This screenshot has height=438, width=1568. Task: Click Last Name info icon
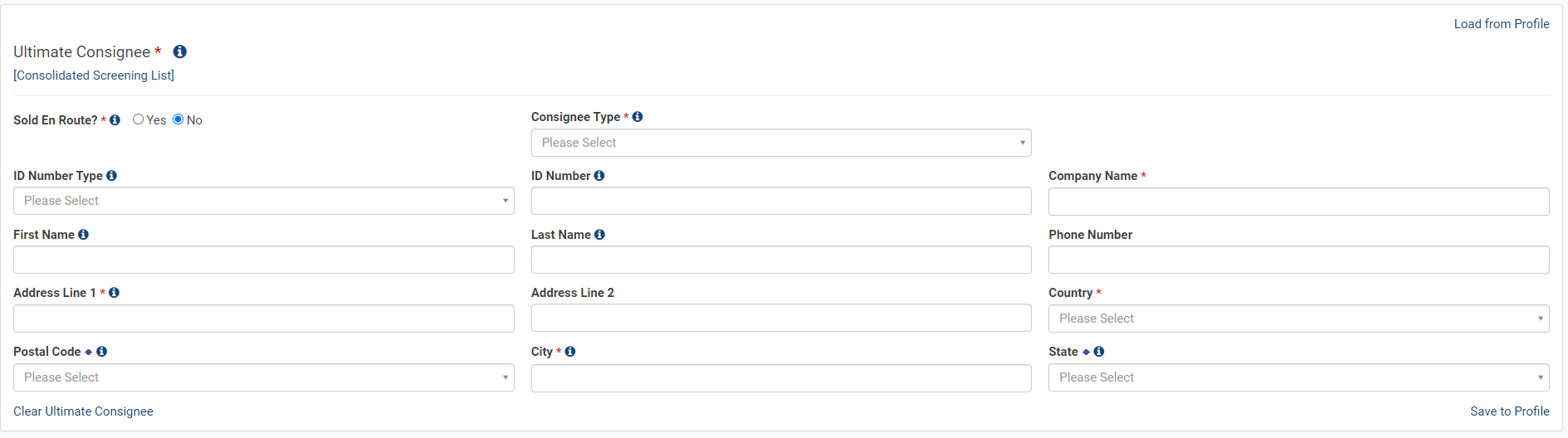[599, 235]
